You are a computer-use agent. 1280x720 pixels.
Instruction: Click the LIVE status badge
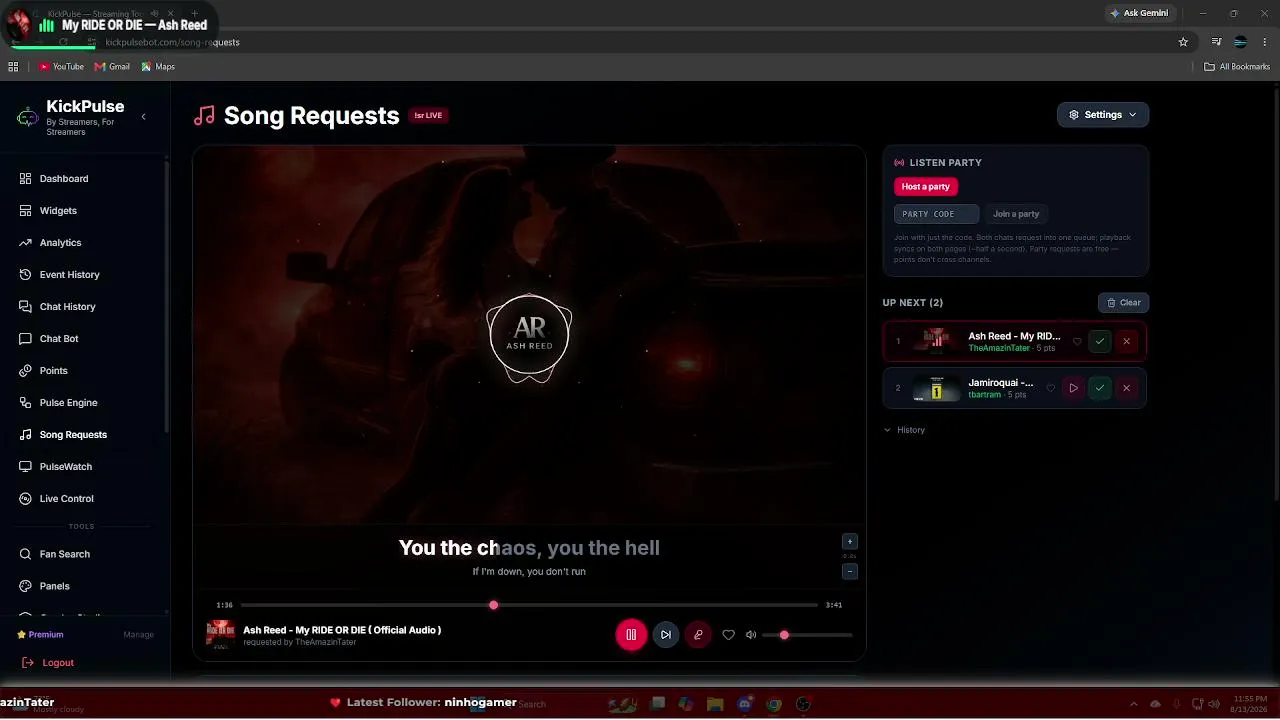click(428, 116)
